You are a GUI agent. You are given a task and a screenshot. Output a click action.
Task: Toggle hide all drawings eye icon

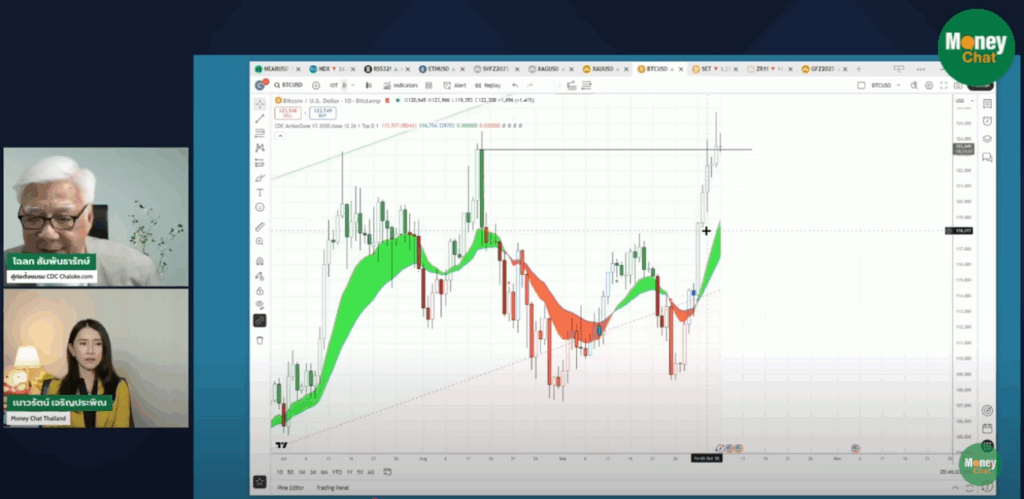coord(260,305)
